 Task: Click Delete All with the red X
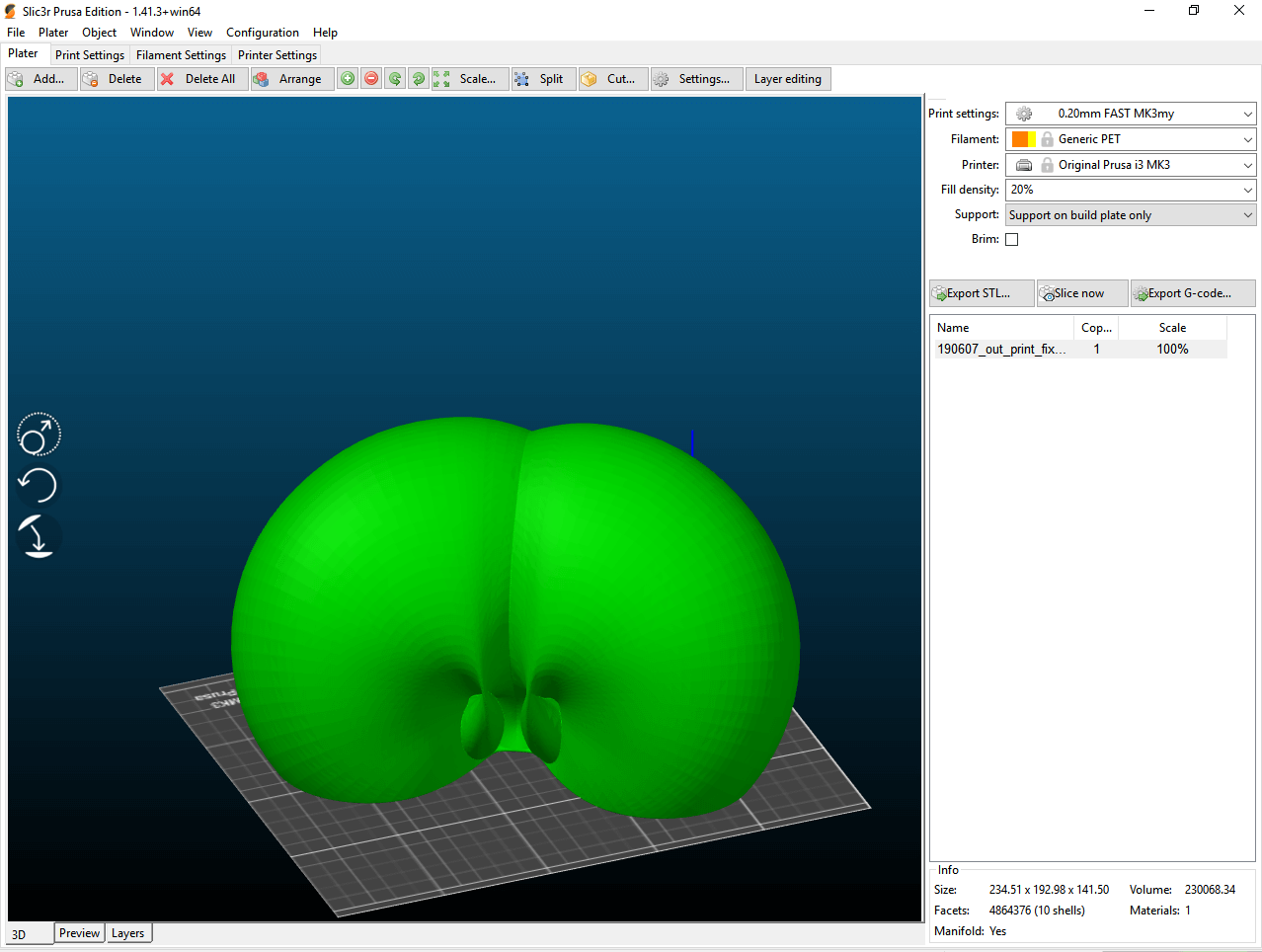(201, 79)
